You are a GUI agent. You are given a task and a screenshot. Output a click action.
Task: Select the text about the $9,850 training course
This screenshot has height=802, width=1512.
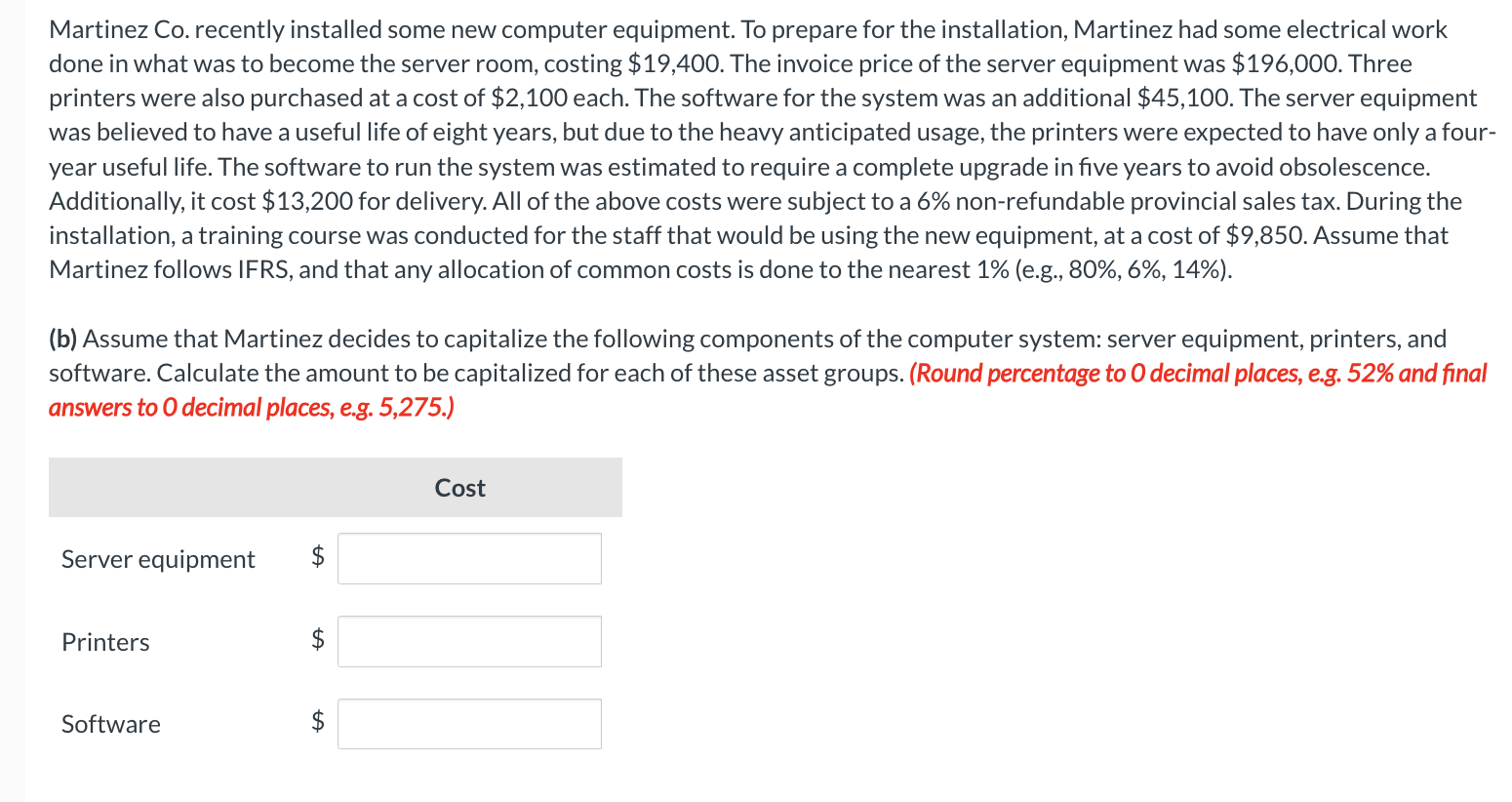pos(683,235)
